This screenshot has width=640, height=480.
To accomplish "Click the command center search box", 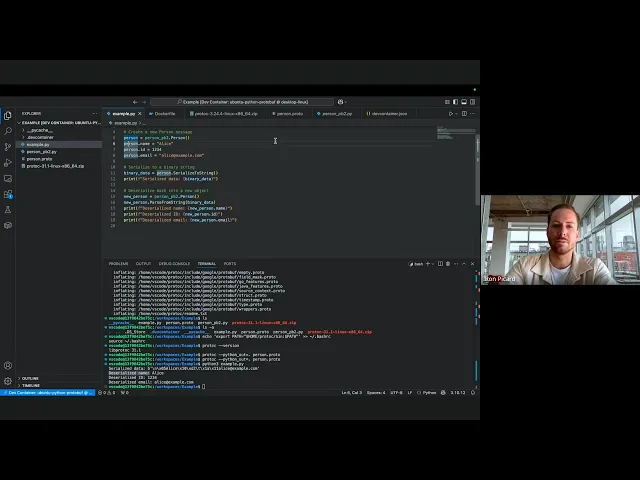I will (x=242, y=102).
